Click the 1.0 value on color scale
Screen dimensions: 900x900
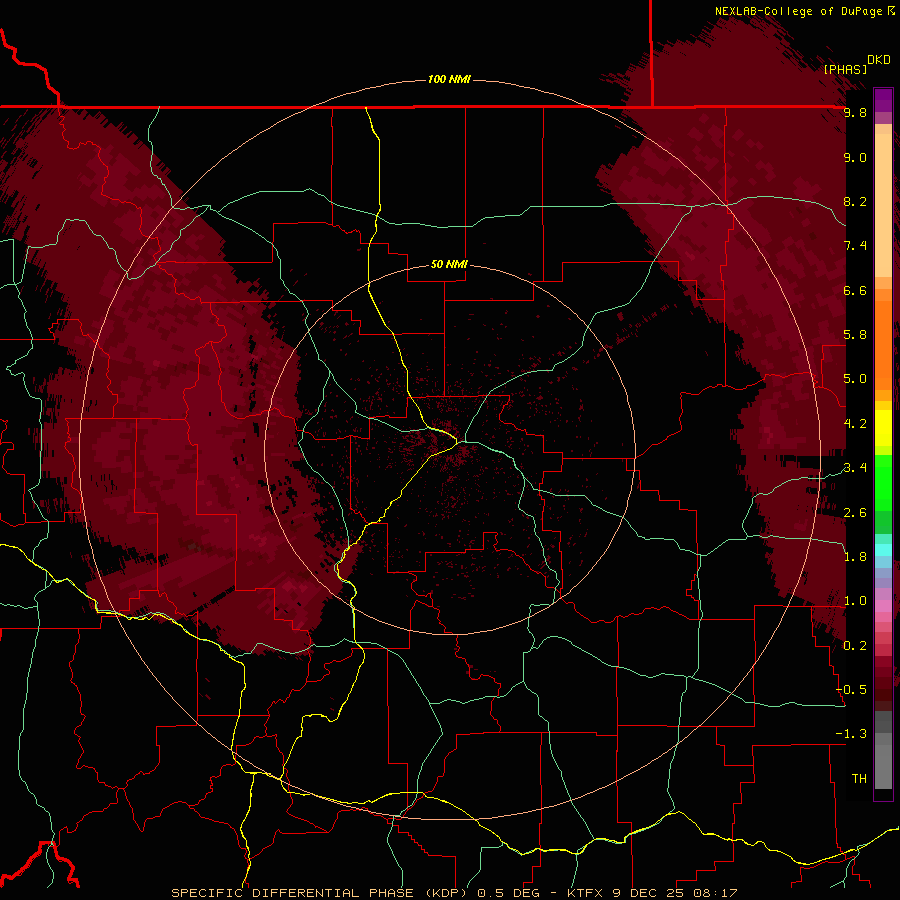855,601
